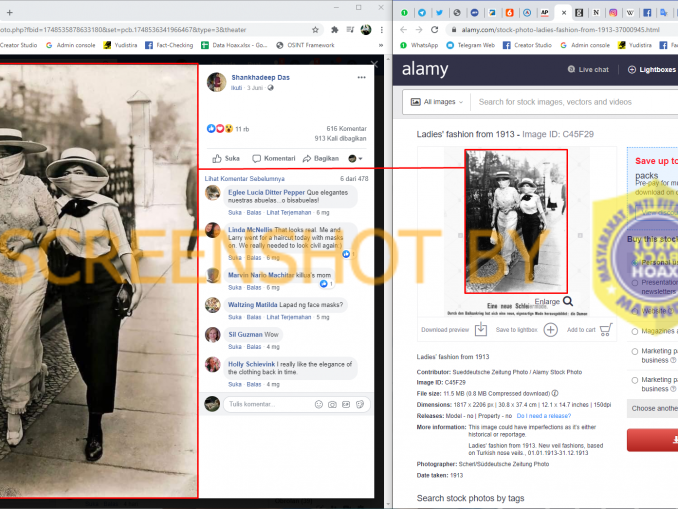Add sticker in comment box

[x=360, y=404]
